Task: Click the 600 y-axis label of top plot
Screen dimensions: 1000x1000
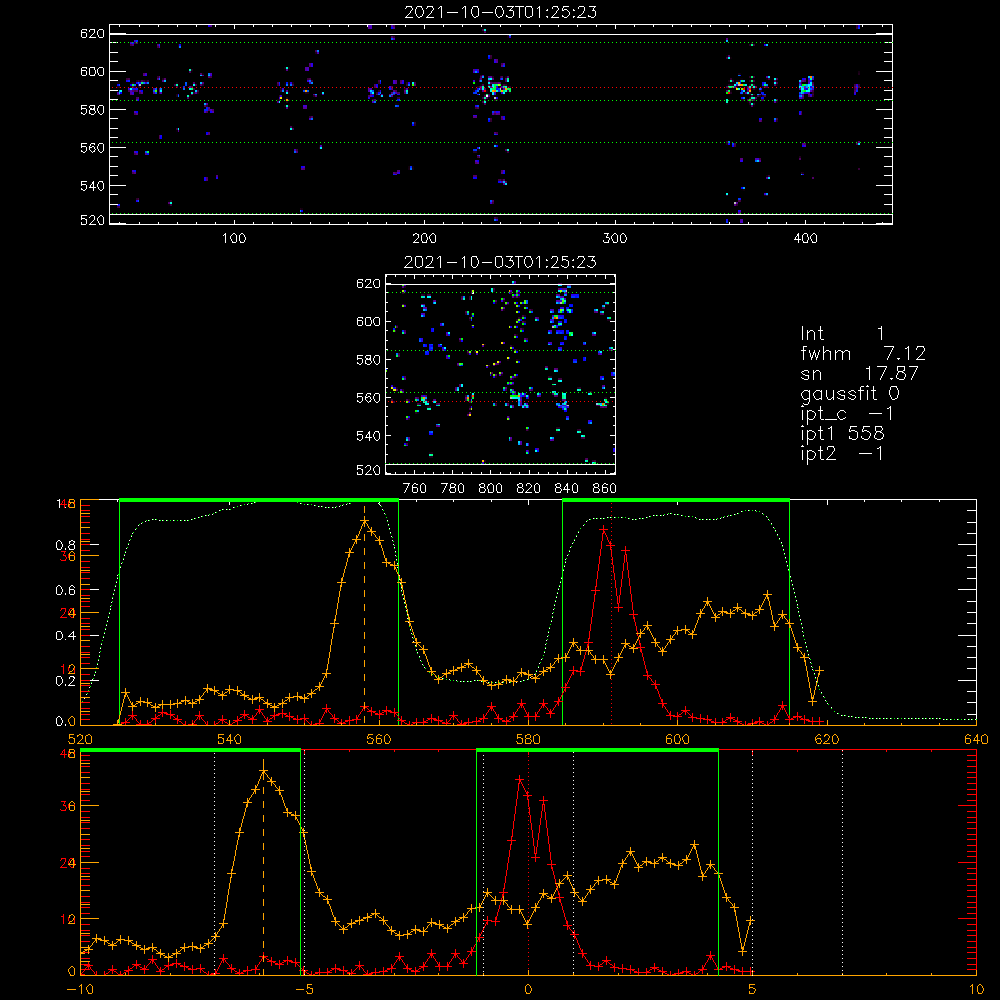Action: pyautogui.click(x=92, y=71)
